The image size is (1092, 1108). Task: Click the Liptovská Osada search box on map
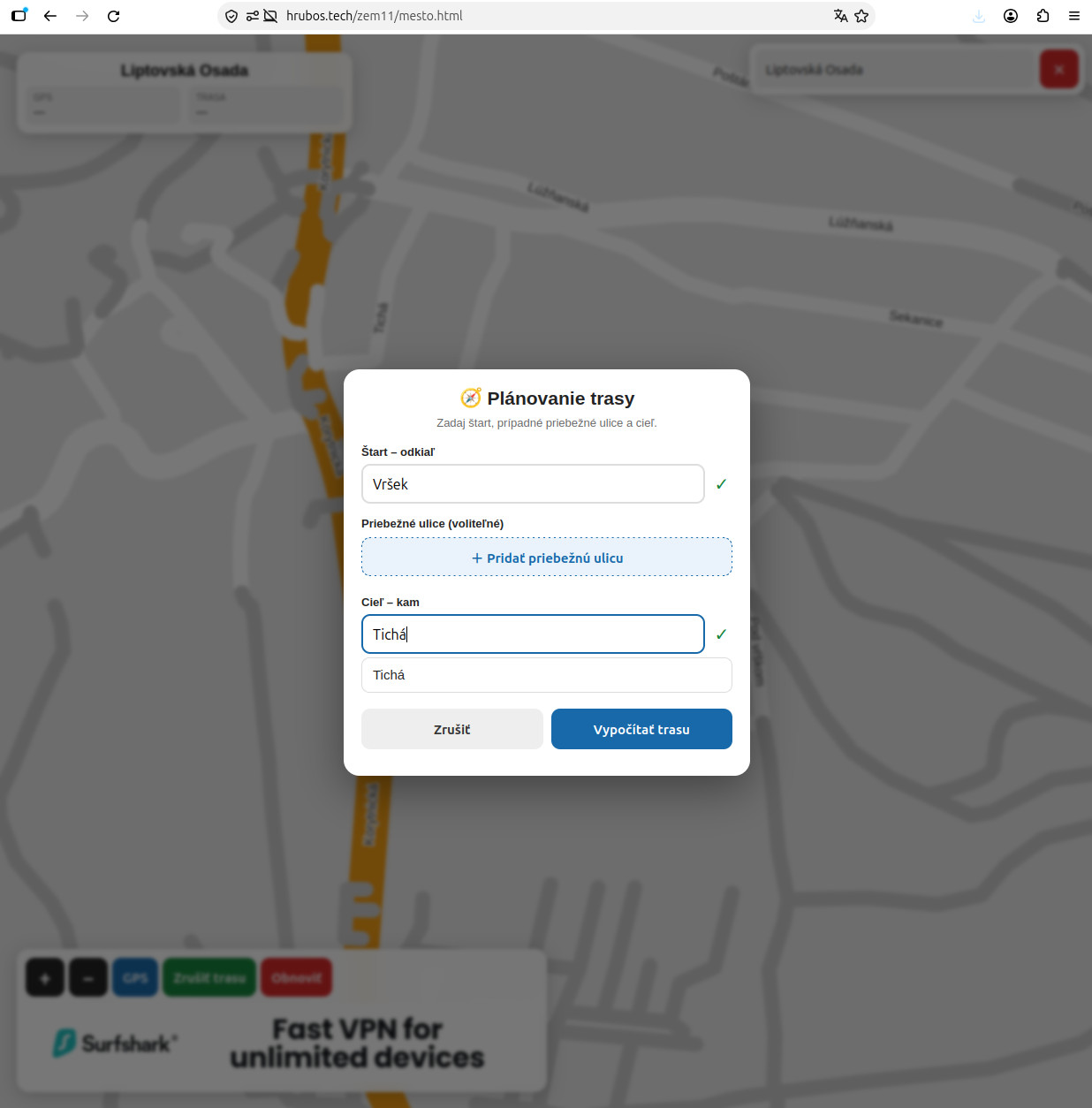point(894,69)
